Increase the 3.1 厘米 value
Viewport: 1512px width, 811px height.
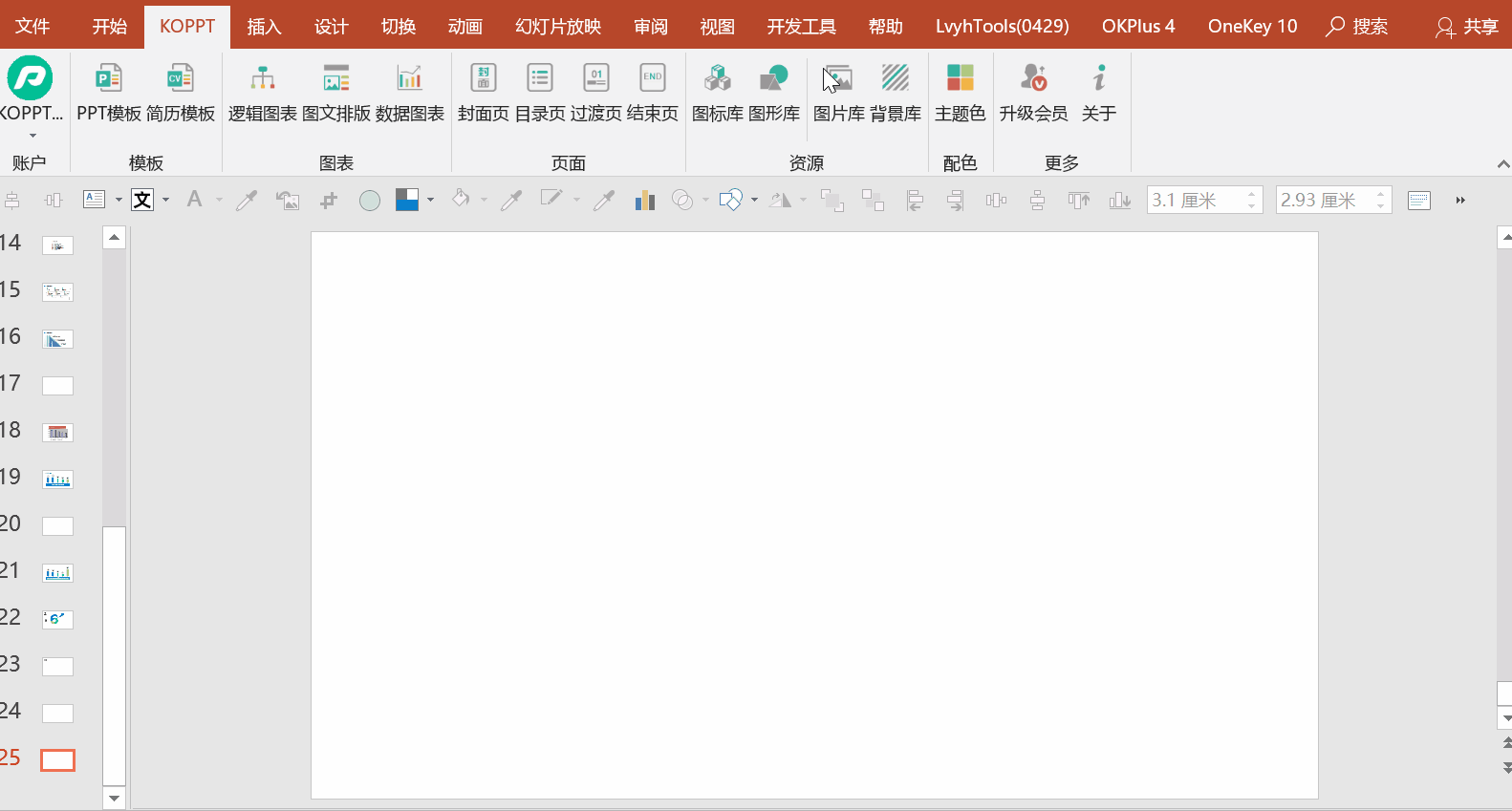tap(1252, 194)
